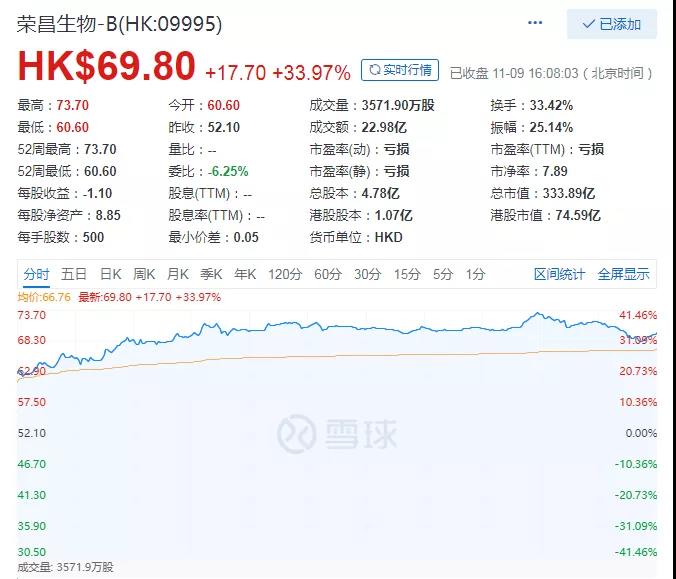
Task: Toggle the 已添加 watchlist button
Action: click(611, 25)
